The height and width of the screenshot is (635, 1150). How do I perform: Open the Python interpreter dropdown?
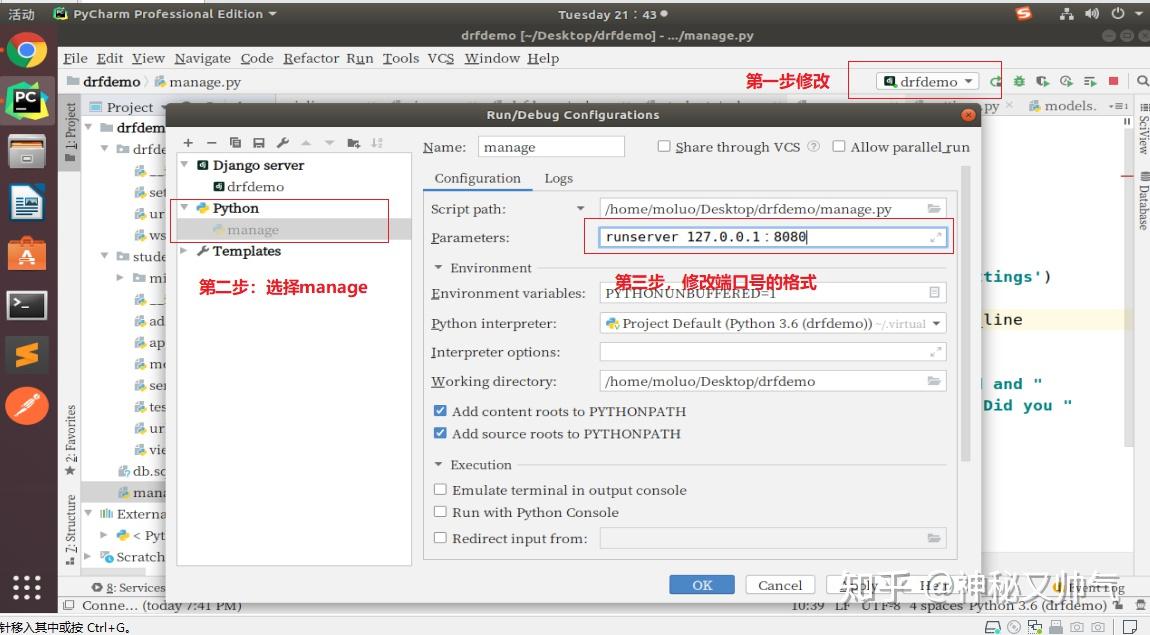[938, 323]
